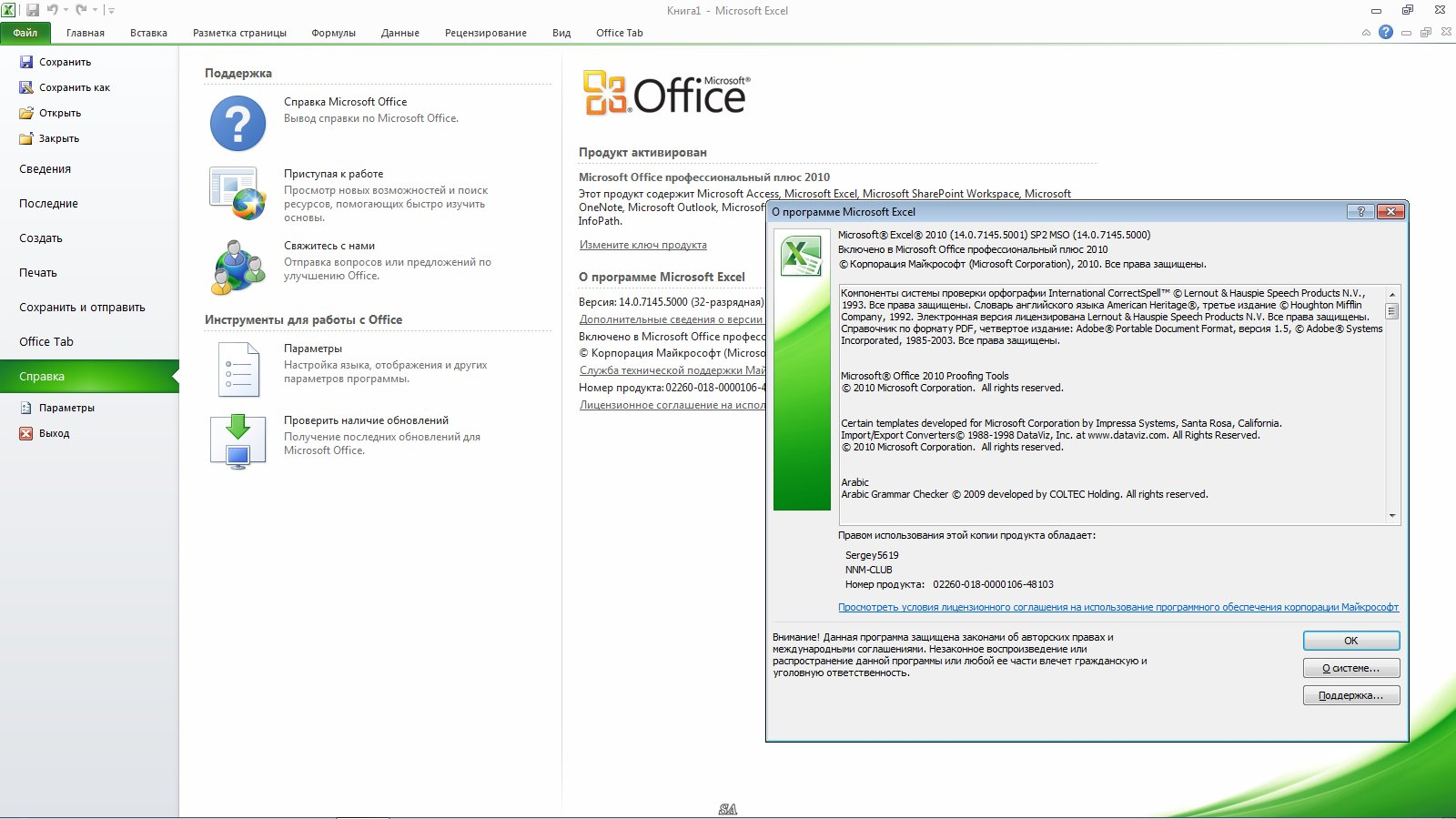Screen dimensions: 1456x819
Task: Choose Сохранить in the backstage menu
Action: [65, 62]
